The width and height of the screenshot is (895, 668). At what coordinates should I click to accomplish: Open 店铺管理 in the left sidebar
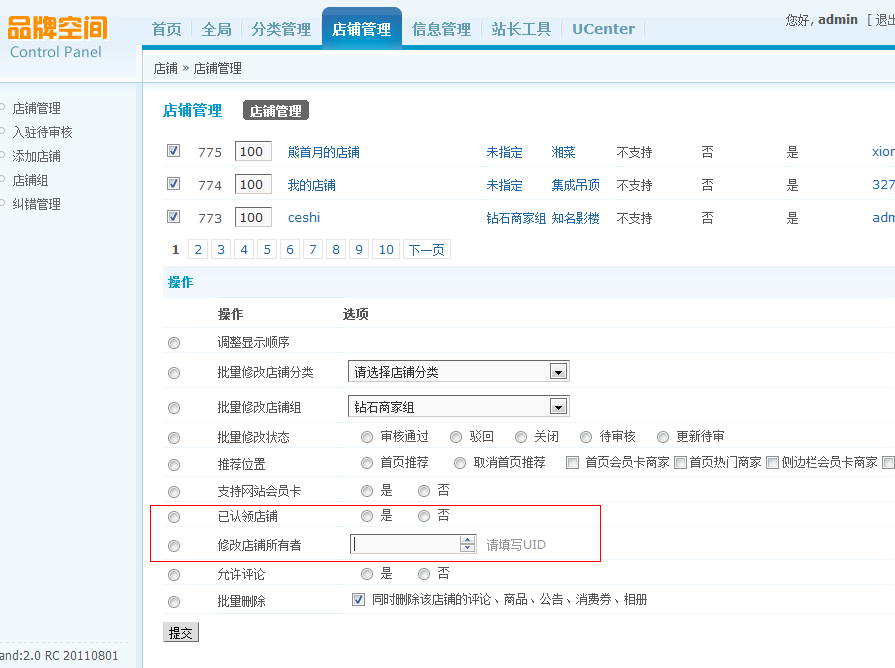pyautogui.click(x=37, y=108)
